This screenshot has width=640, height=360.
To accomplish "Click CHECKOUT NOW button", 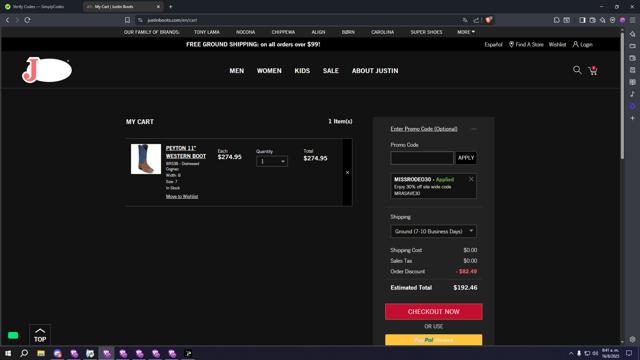I will point(433,311).
